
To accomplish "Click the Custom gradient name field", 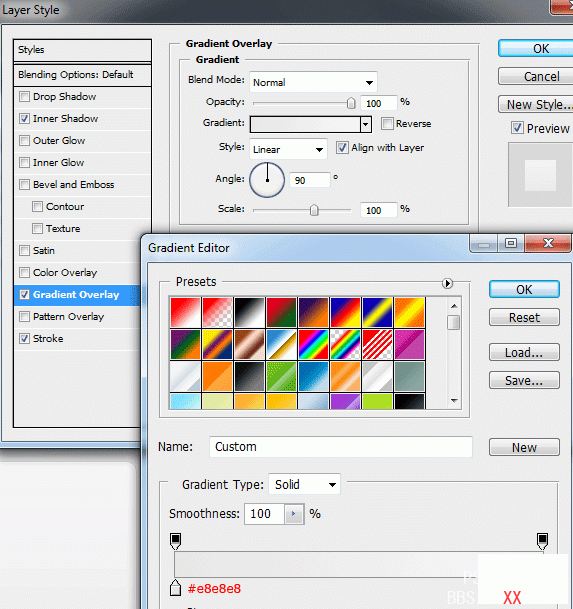I will point(341,447).
